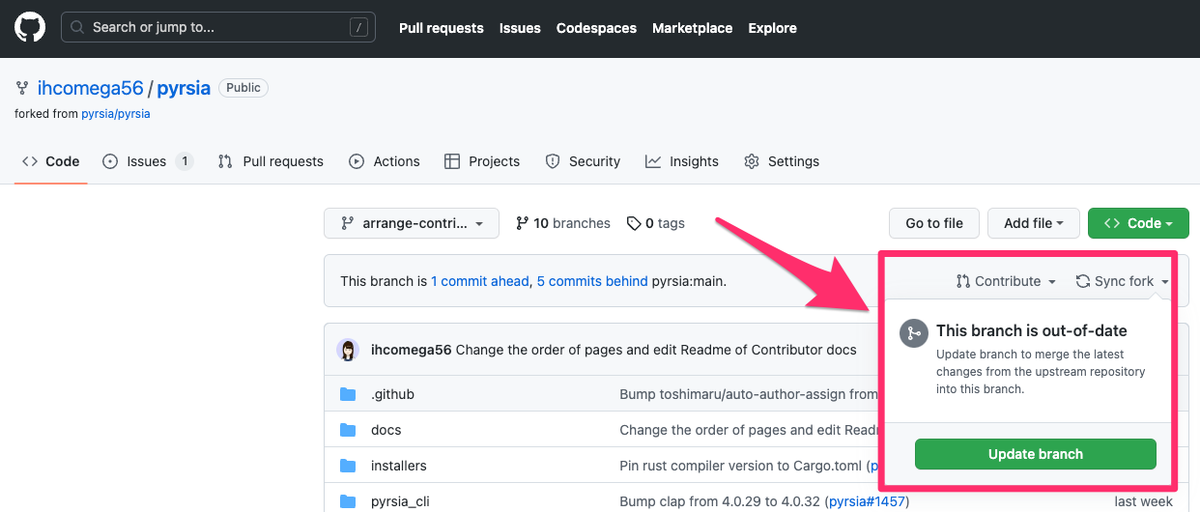Click the docs folder icon

pyautogui.click(x=348, y=430)
